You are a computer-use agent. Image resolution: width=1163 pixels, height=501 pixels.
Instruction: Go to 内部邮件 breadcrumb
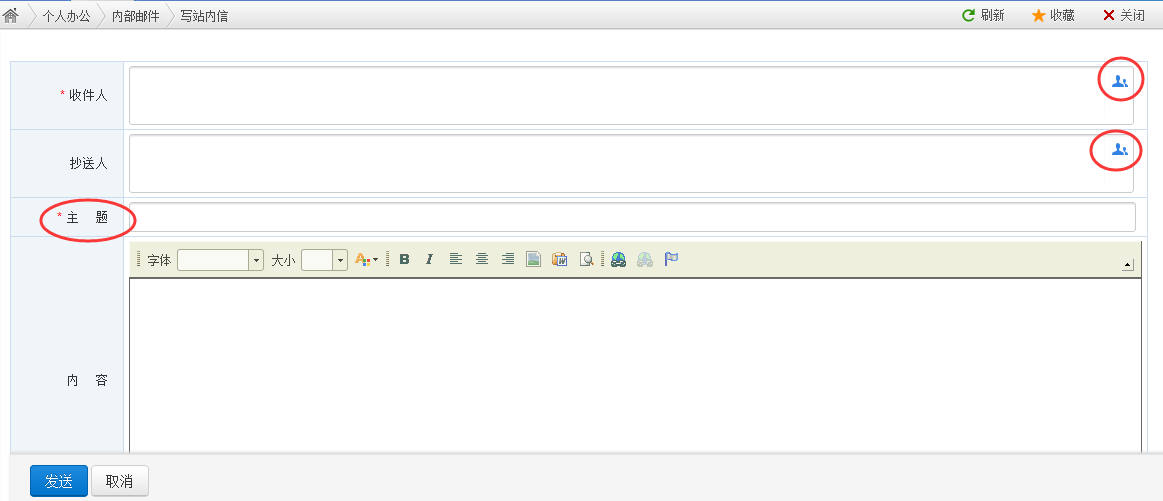pyautogui.click(x=135, y=16)
